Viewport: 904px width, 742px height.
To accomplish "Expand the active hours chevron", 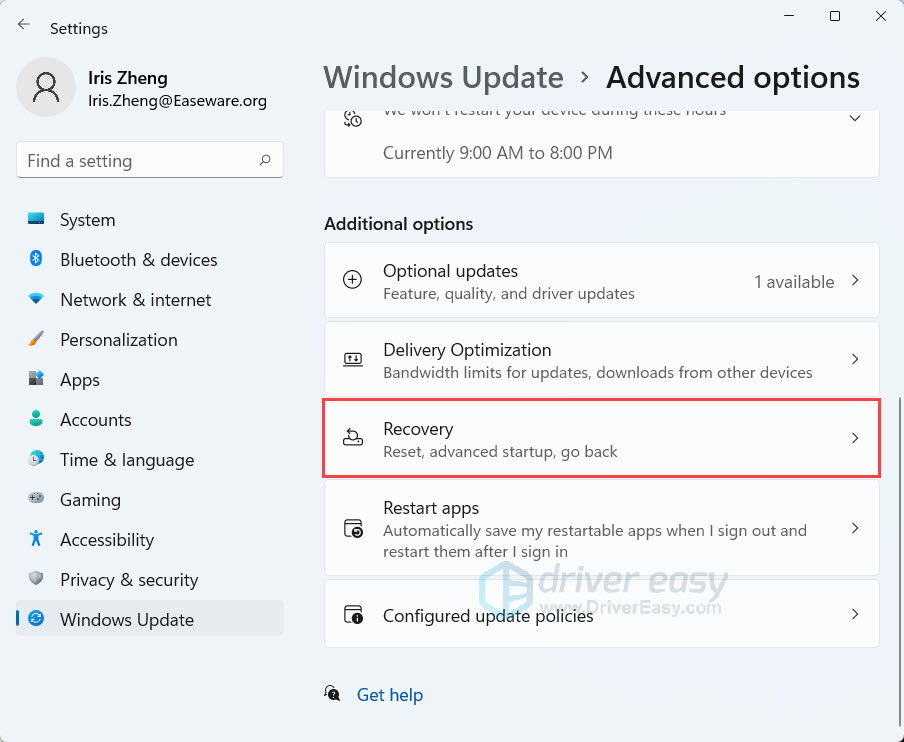I will [x=855, y=118].
